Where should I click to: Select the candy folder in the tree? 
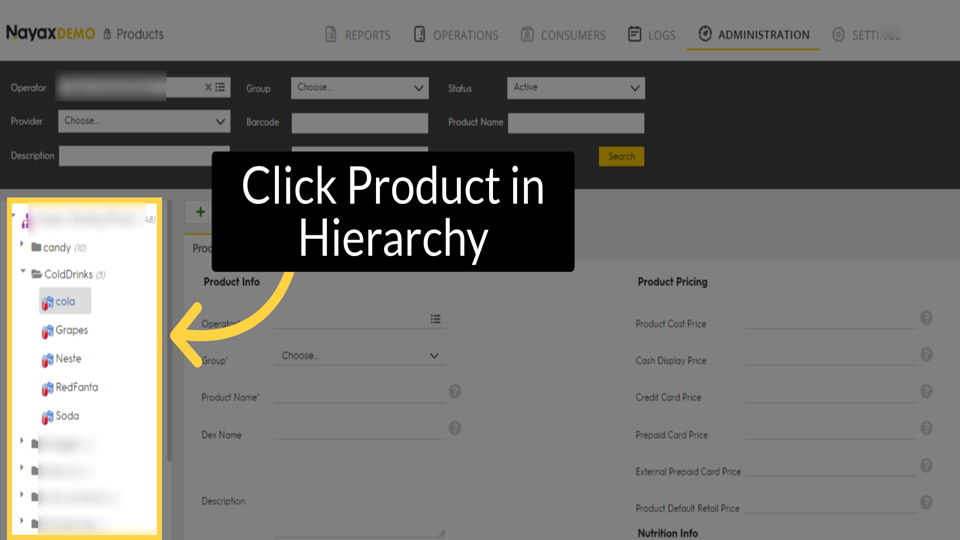tap(58, 247)
